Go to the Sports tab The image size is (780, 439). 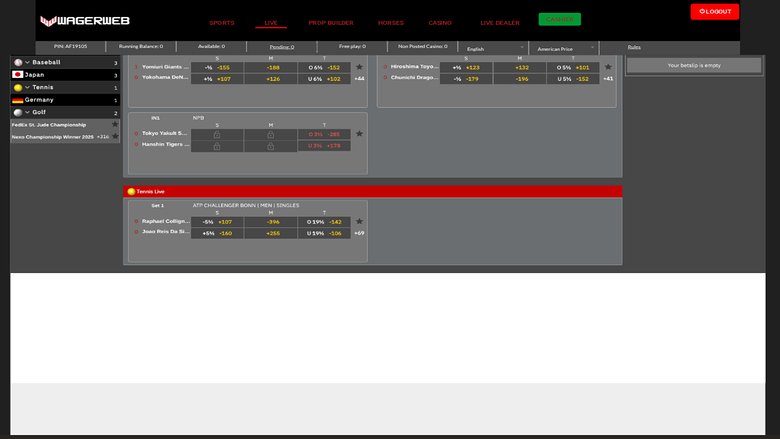click(x=222, y=22)
